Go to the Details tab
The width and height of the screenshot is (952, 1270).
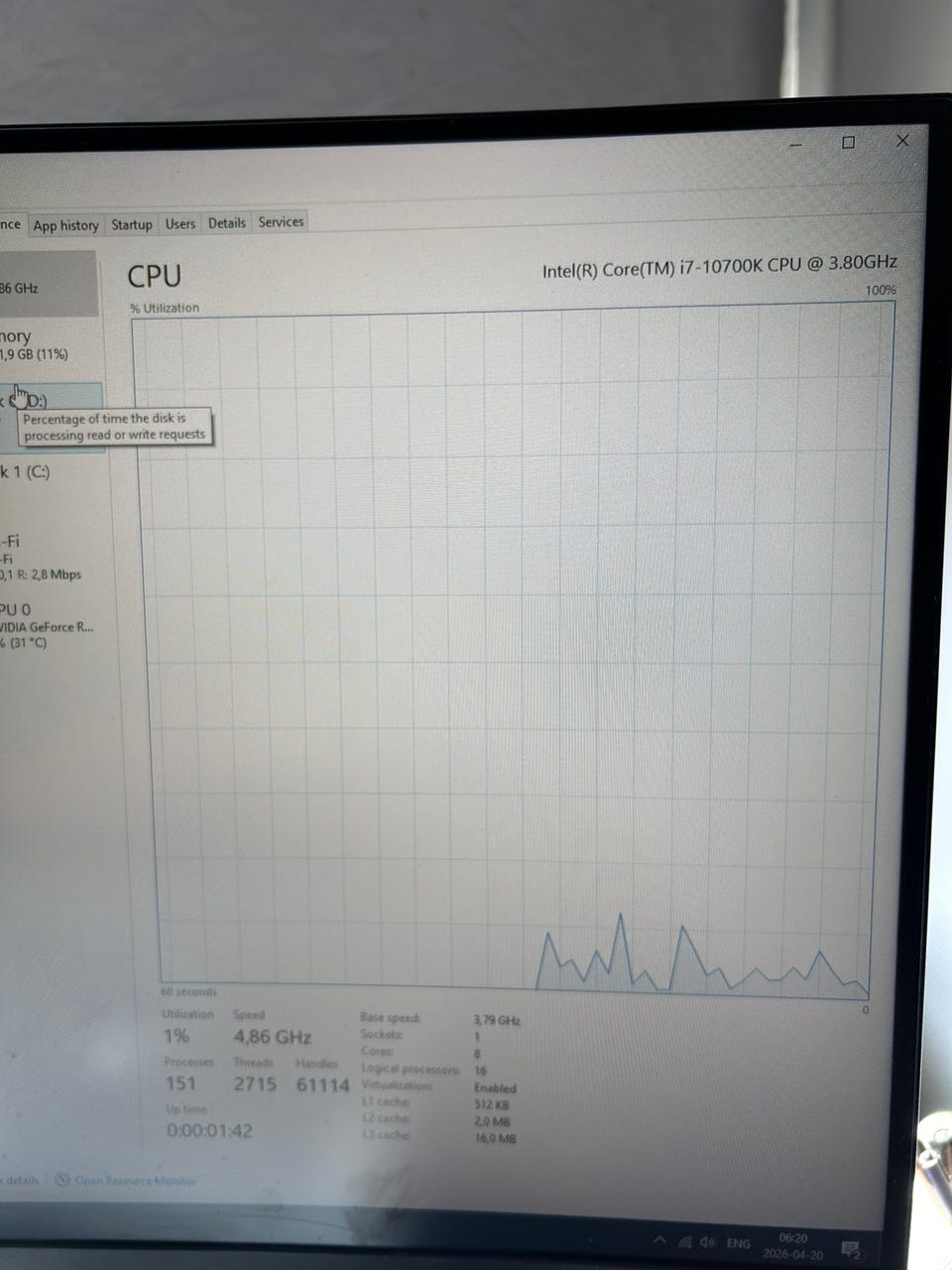(x=226, y=223)
